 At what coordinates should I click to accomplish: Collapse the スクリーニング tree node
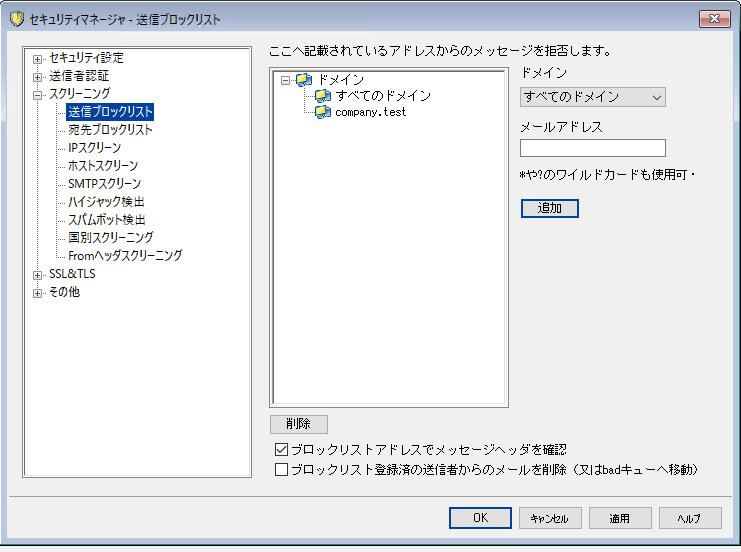[x=38, y=94]
